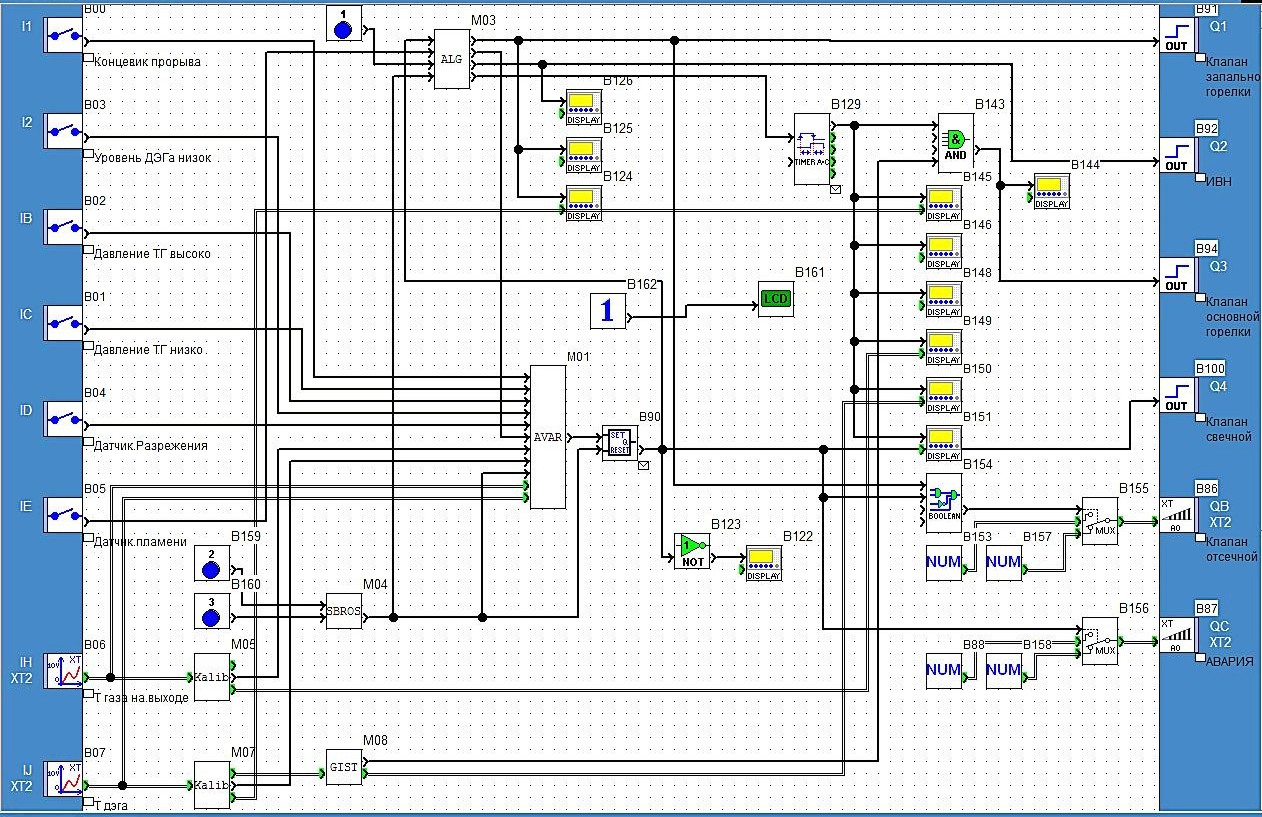Click the numeric constant 1 block B162
Viewport: 1262px width, 817px height.
(x=607, y=311)
